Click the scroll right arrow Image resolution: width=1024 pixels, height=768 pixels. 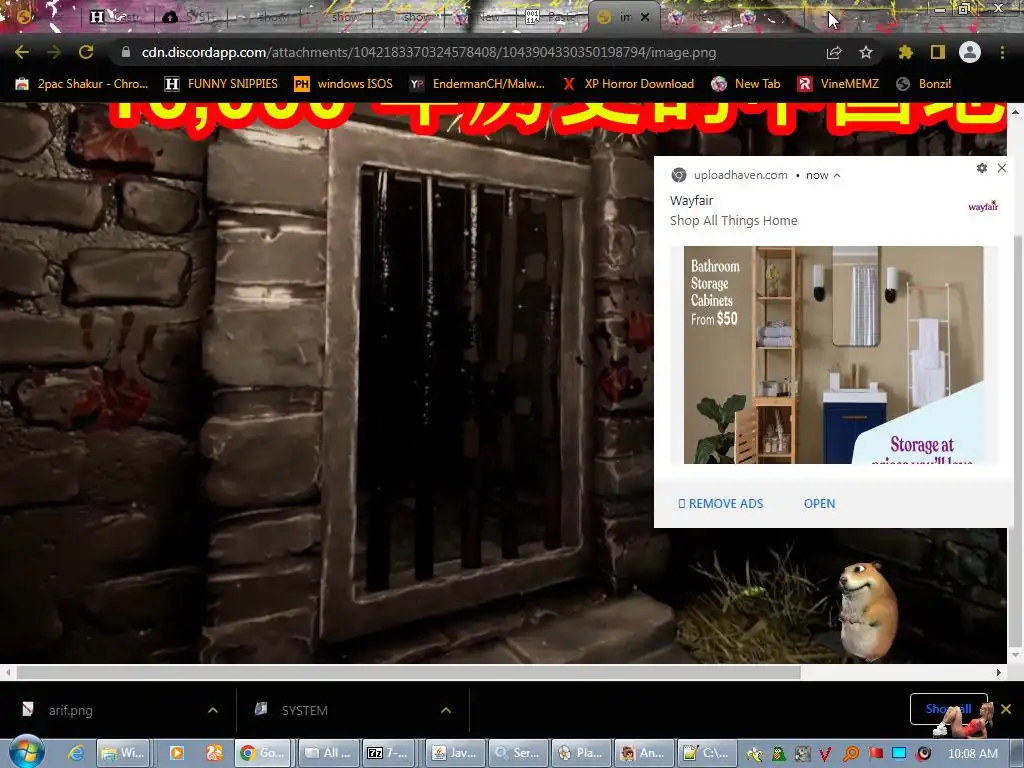click(x=999, y=673)
